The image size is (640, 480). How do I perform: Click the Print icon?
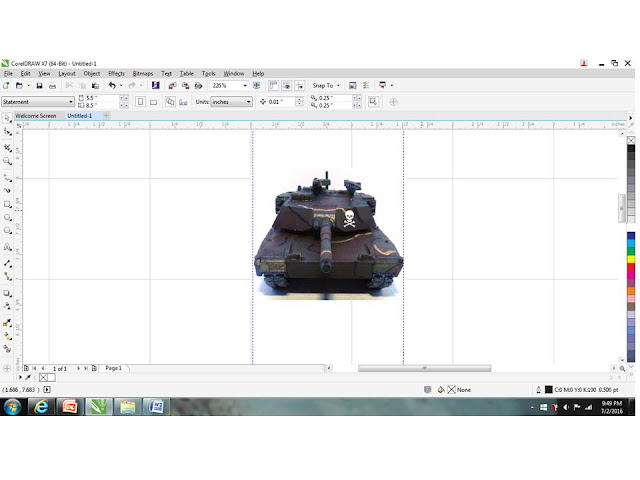[52, 85]
